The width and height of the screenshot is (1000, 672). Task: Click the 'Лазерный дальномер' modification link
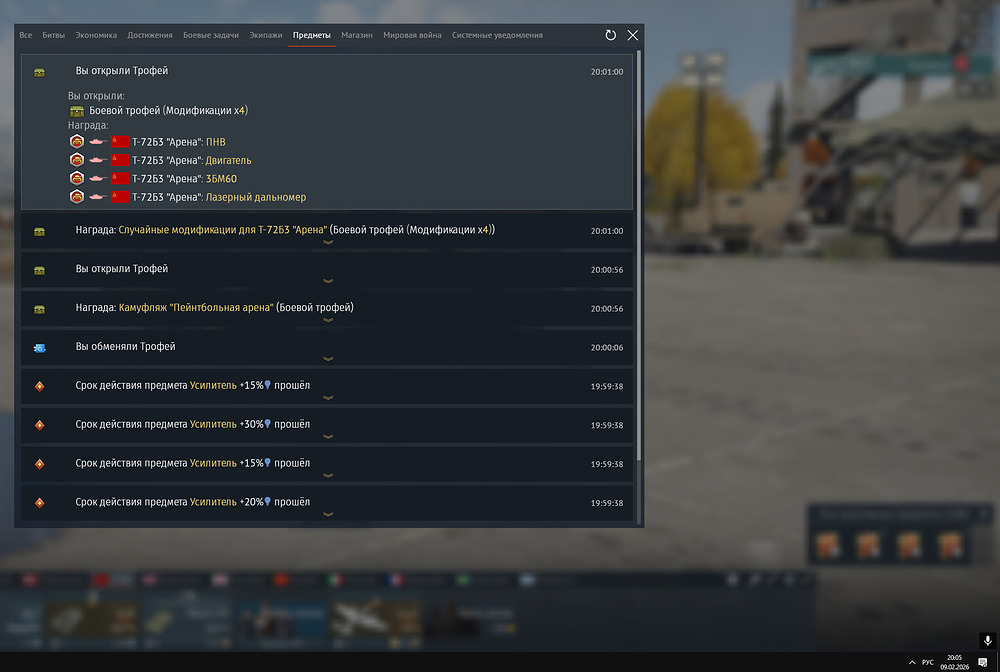(255, 197)
